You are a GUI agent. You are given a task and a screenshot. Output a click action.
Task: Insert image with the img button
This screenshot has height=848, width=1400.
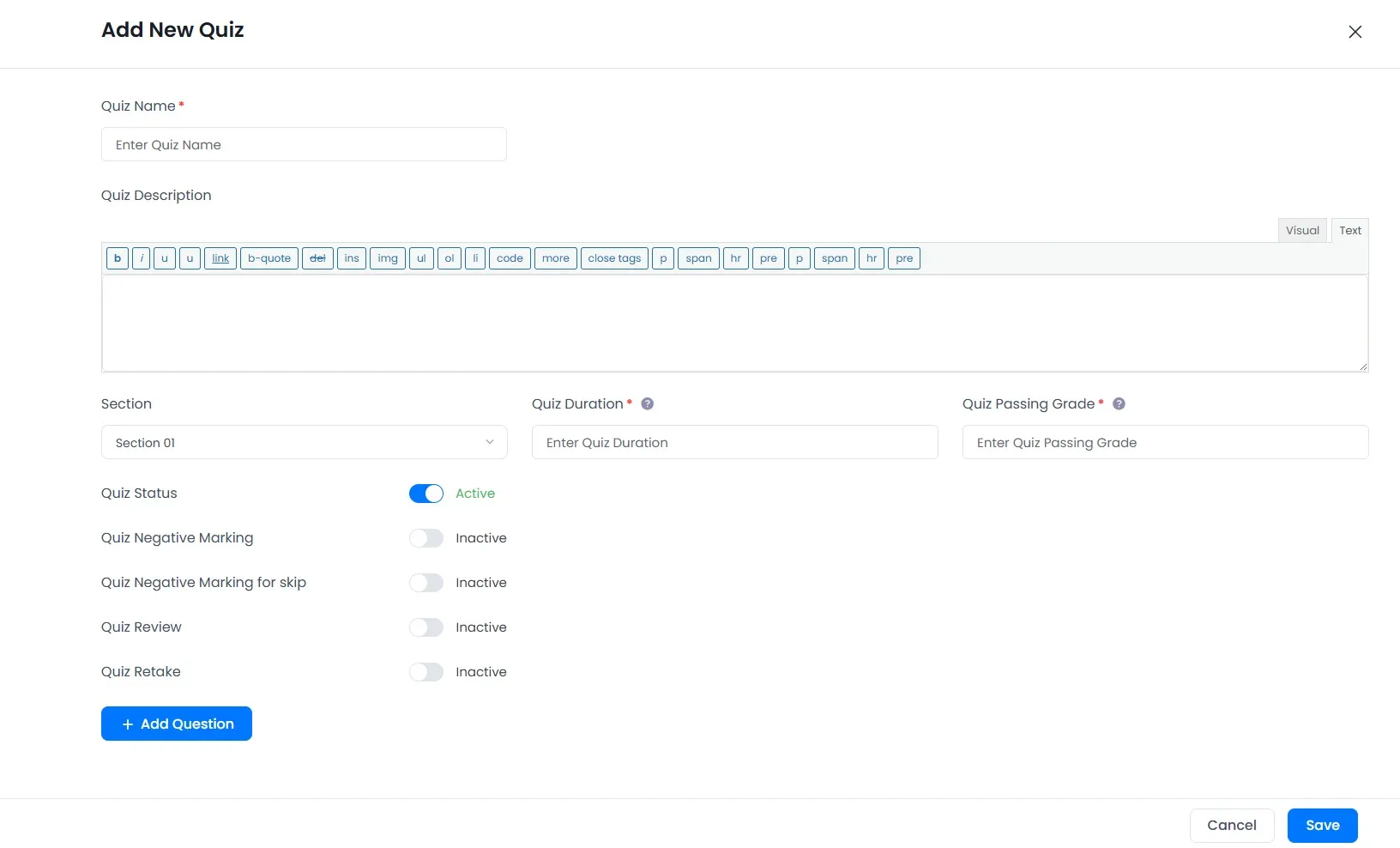tap(388, 258)
